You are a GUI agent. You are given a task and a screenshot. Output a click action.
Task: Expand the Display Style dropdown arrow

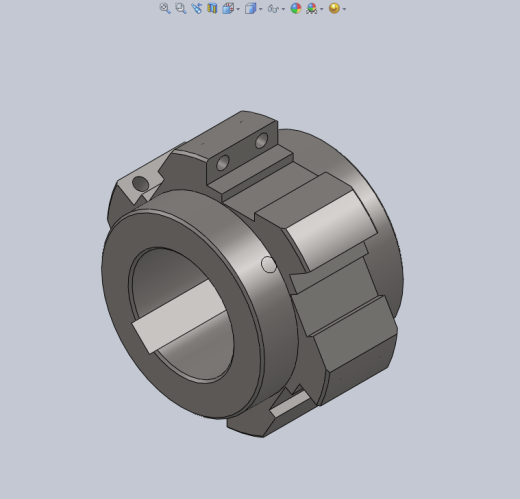pyautogui.click(x=261, y=9)
